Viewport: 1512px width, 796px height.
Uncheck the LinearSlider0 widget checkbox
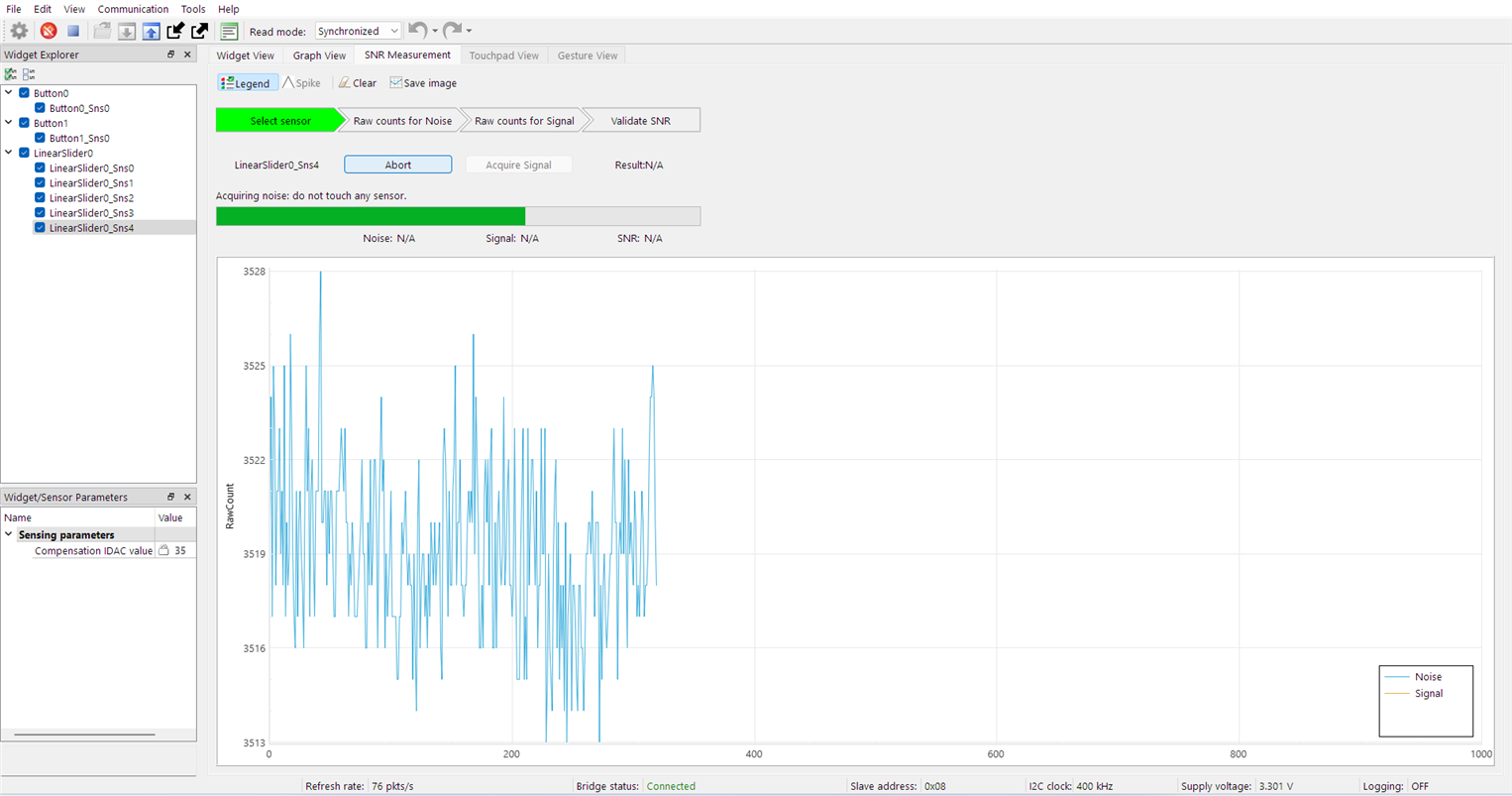point(25,153)
